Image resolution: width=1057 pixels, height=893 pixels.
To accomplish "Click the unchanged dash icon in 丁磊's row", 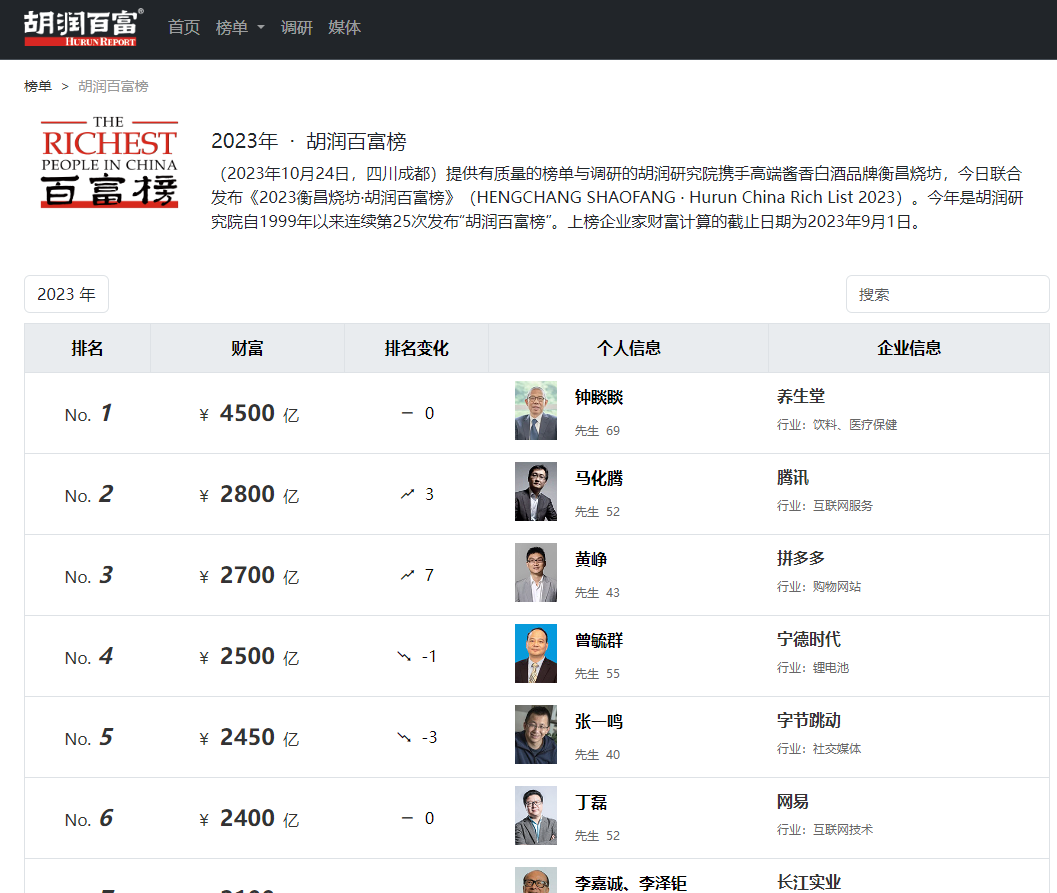I will click(x=407, y=818).
